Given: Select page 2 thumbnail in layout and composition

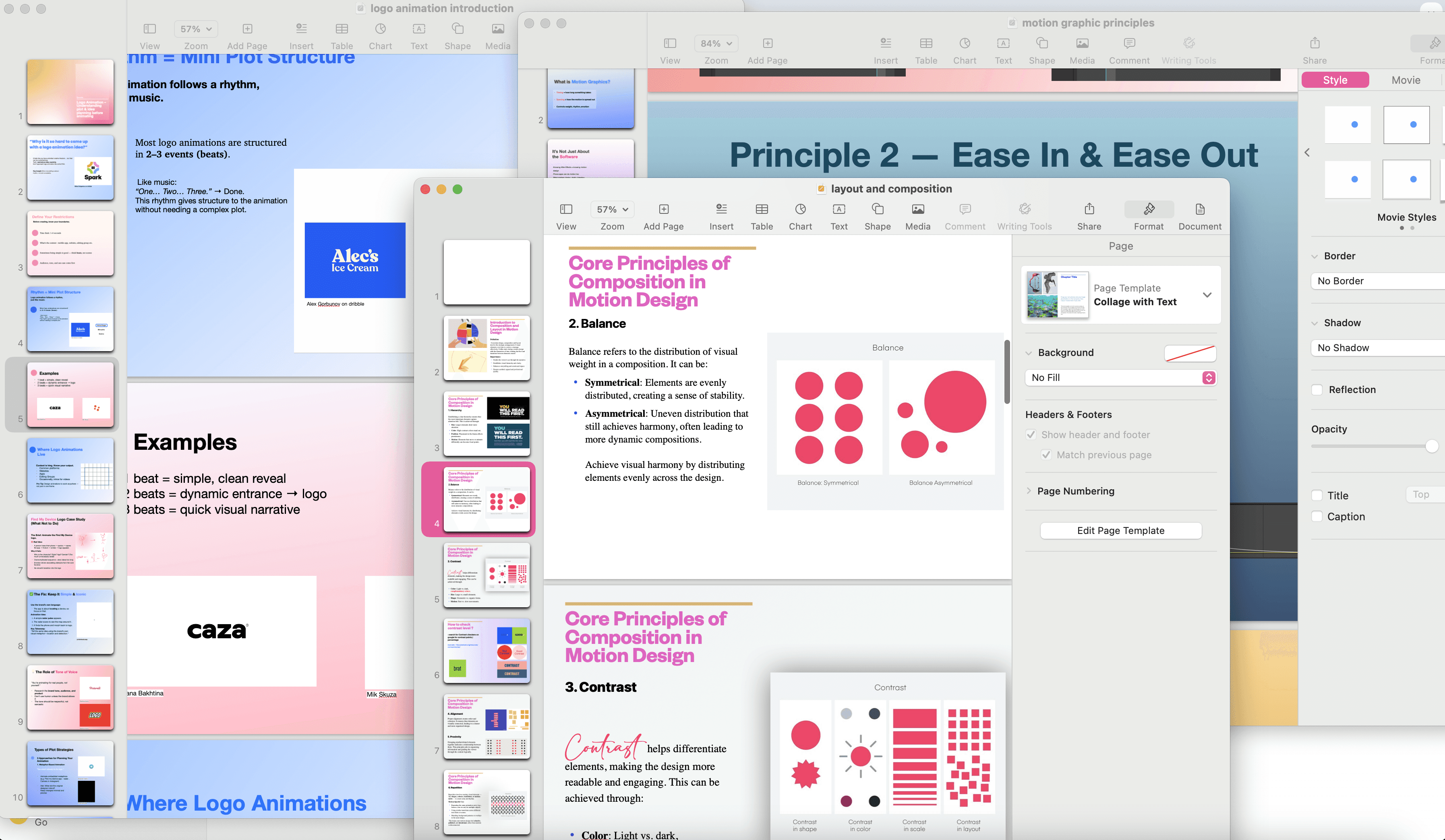Looking at the screenshot, I should (486, 348).
